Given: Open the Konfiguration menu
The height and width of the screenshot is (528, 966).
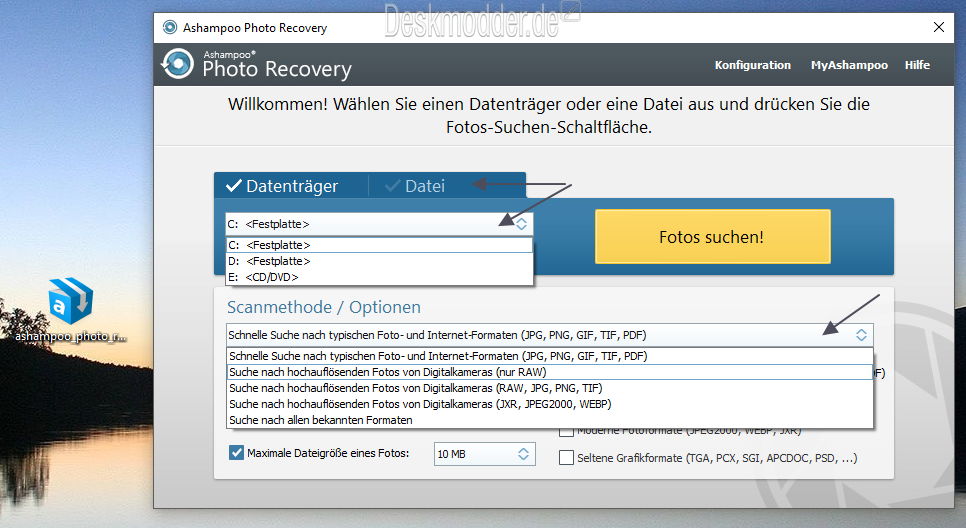Looking at the screenshot, I should click(x=752, y=65).
